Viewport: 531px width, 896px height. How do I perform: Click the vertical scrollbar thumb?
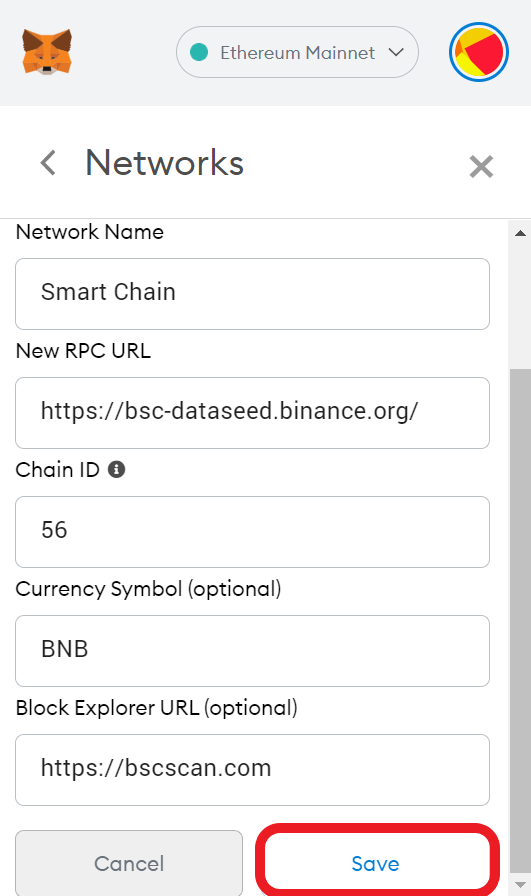click(520, 621)
